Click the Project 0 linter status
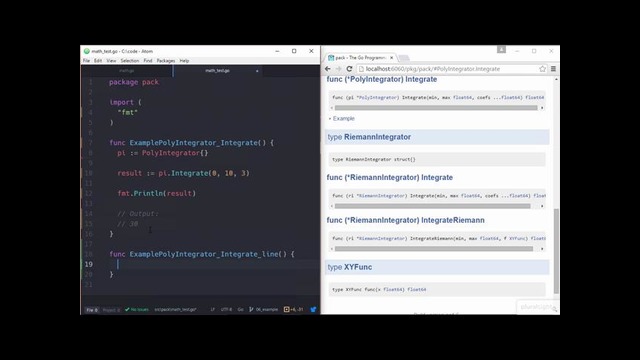Screen dimensions: 640x360 tap(111, 310)
